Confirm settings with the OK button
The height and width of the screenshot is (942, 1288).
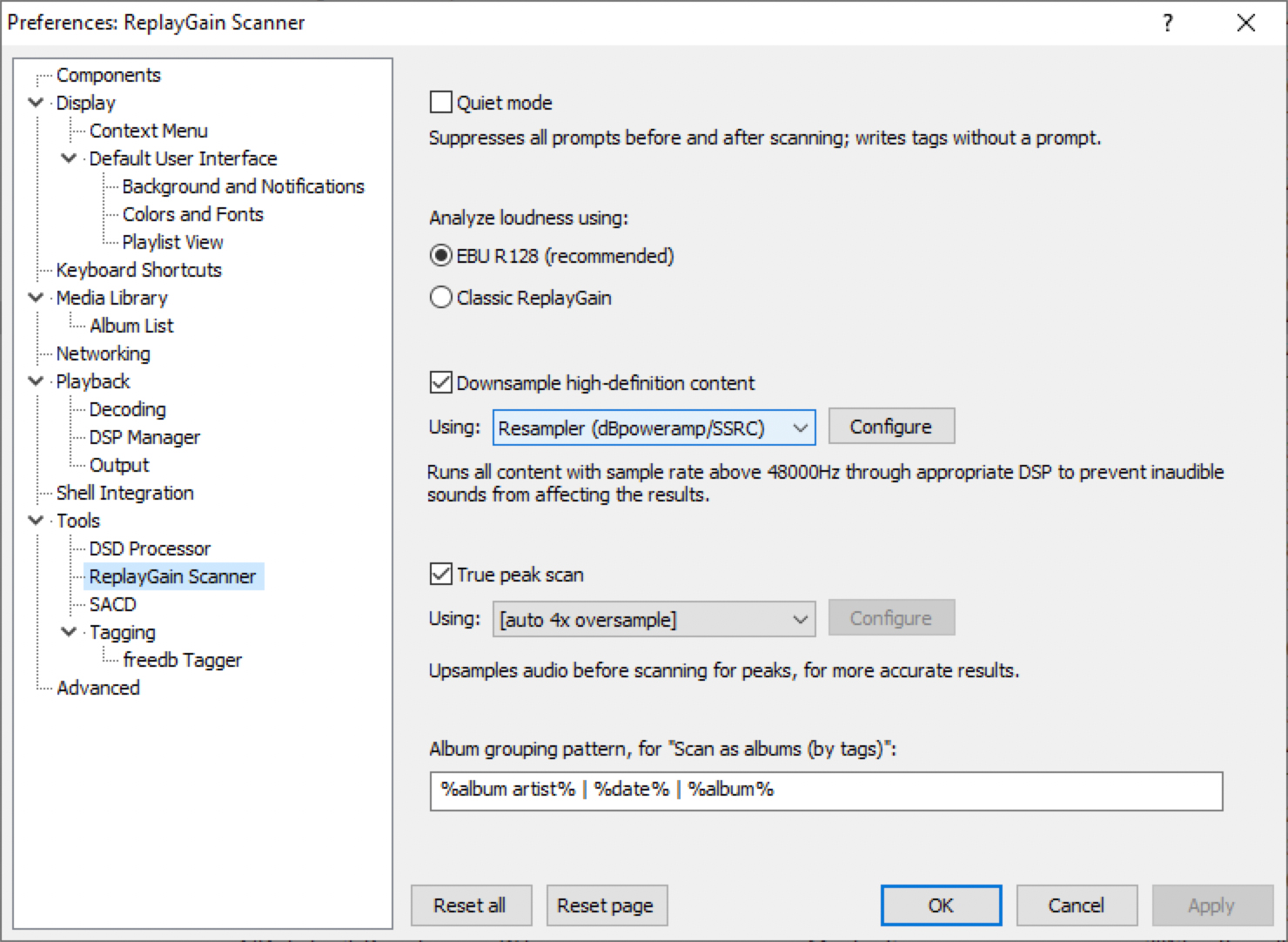coord(940,905)
